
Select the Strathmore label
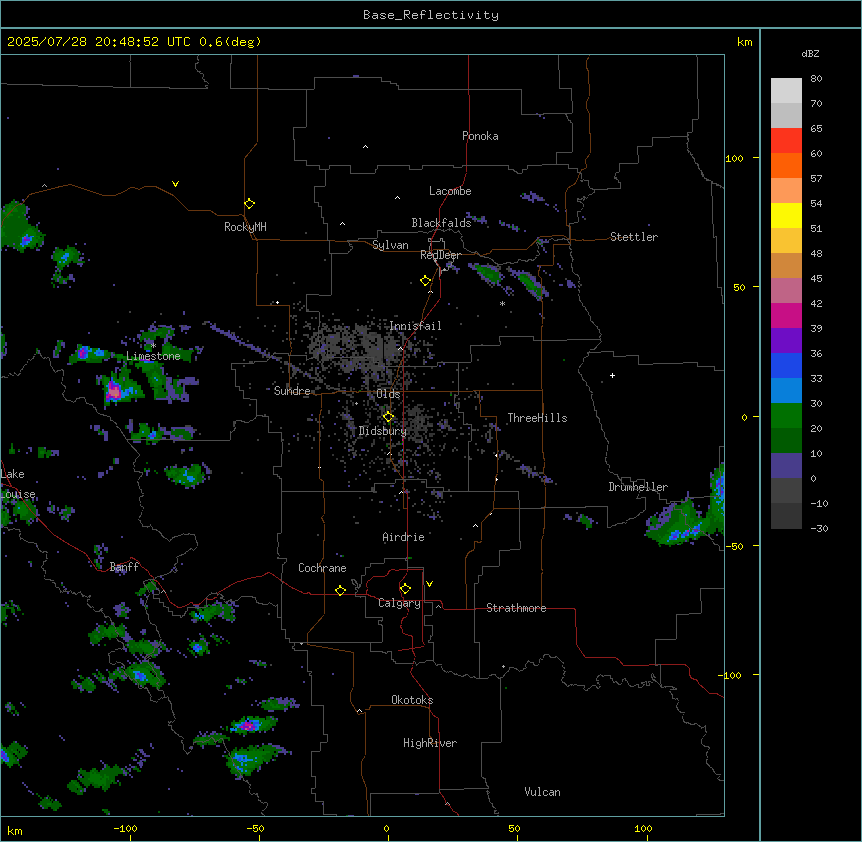coord(516,608)
